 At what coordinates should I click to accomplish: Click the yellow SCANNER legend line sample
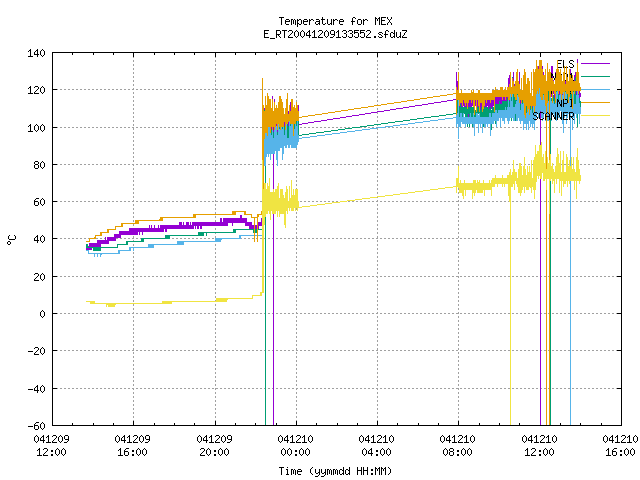(595, 116)
